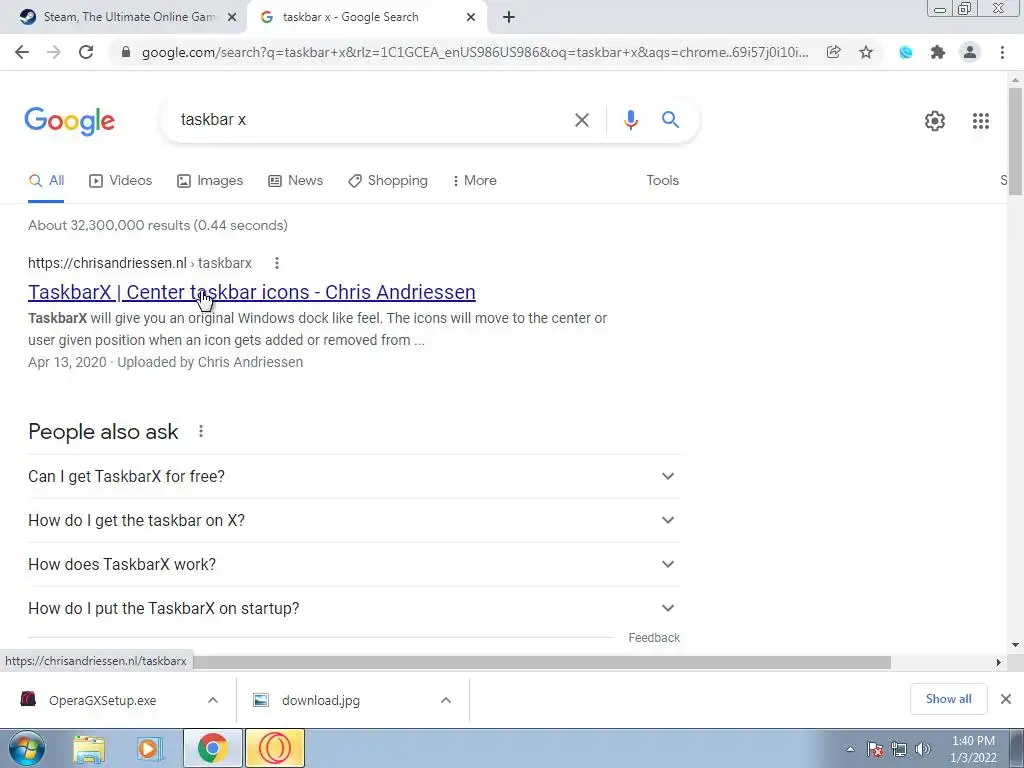
Task: Click the Chrome address bar URL
Action: (x=475, y=52)
